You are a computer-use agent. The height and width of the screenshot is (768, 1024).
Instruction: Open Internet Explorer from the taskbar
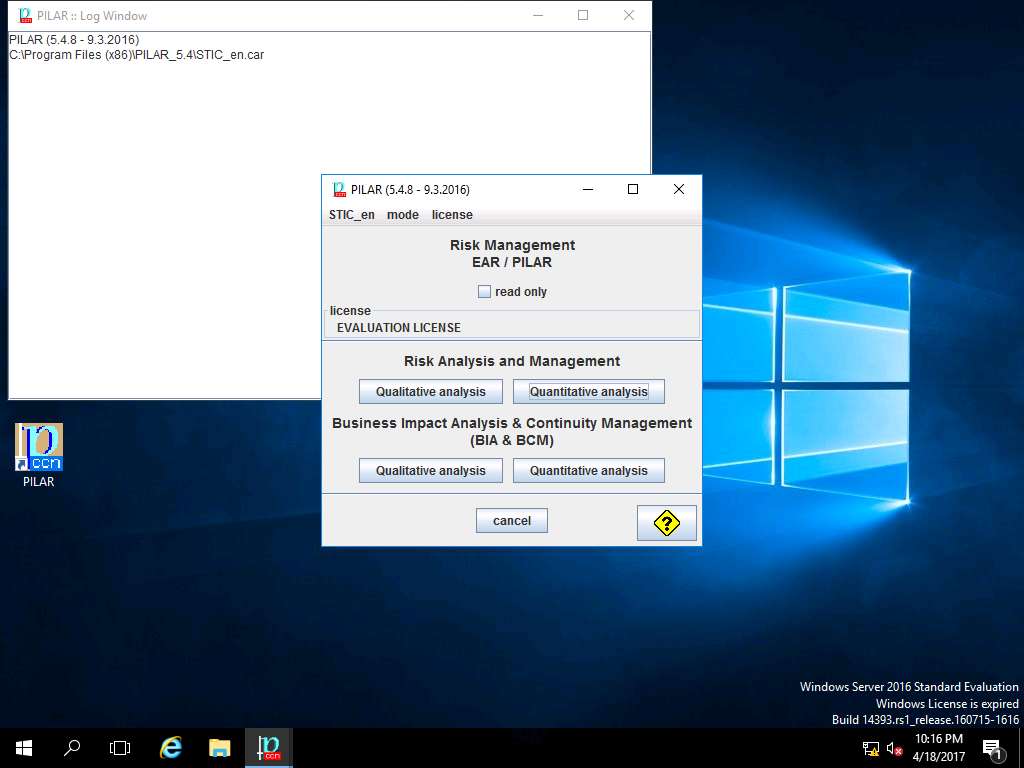[x=170, y=748]
